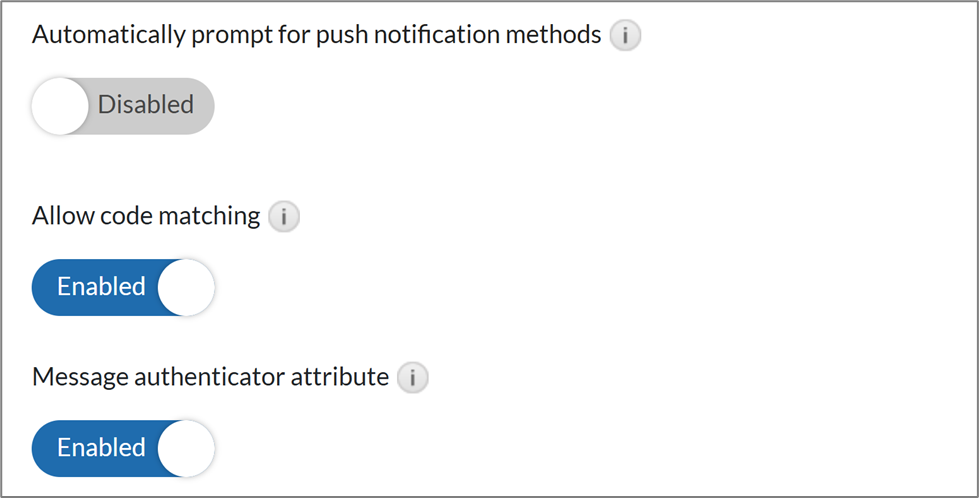Click the white knob of code matching switch

click(186, 287)
